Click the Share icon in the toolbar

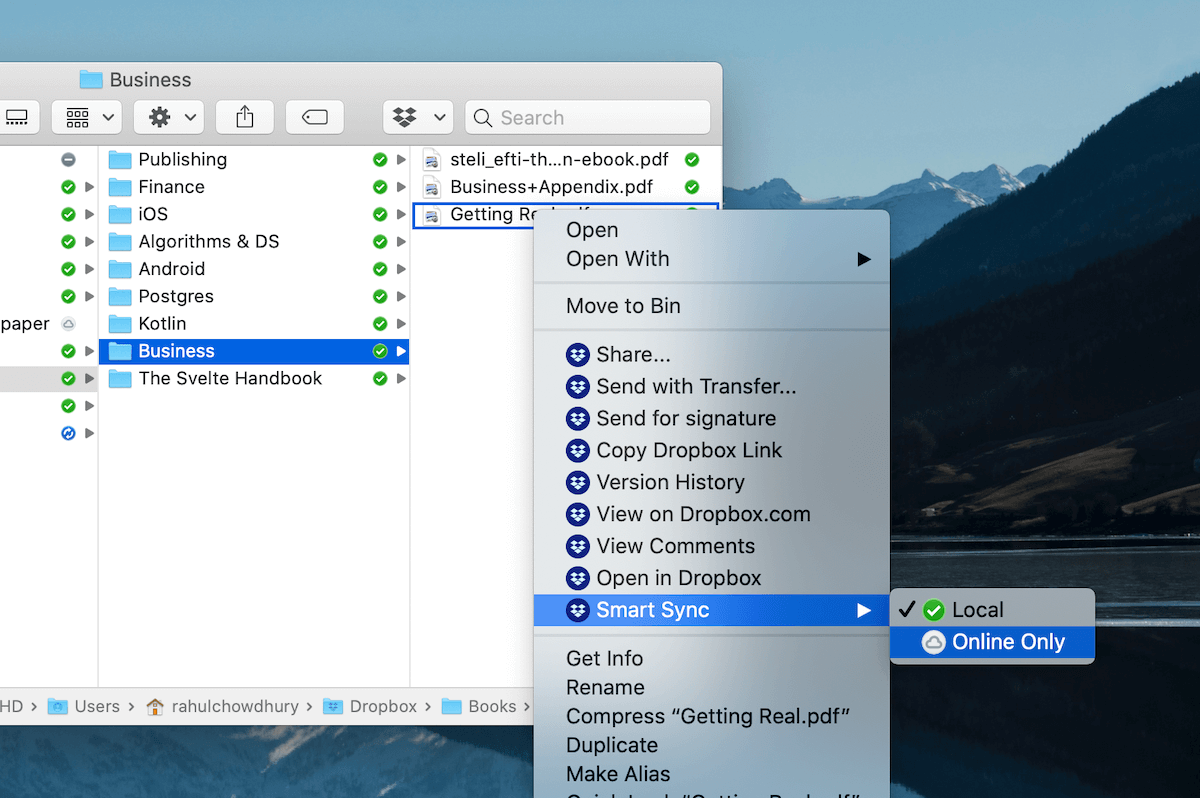pyautogui.click(x=244, y=117)
